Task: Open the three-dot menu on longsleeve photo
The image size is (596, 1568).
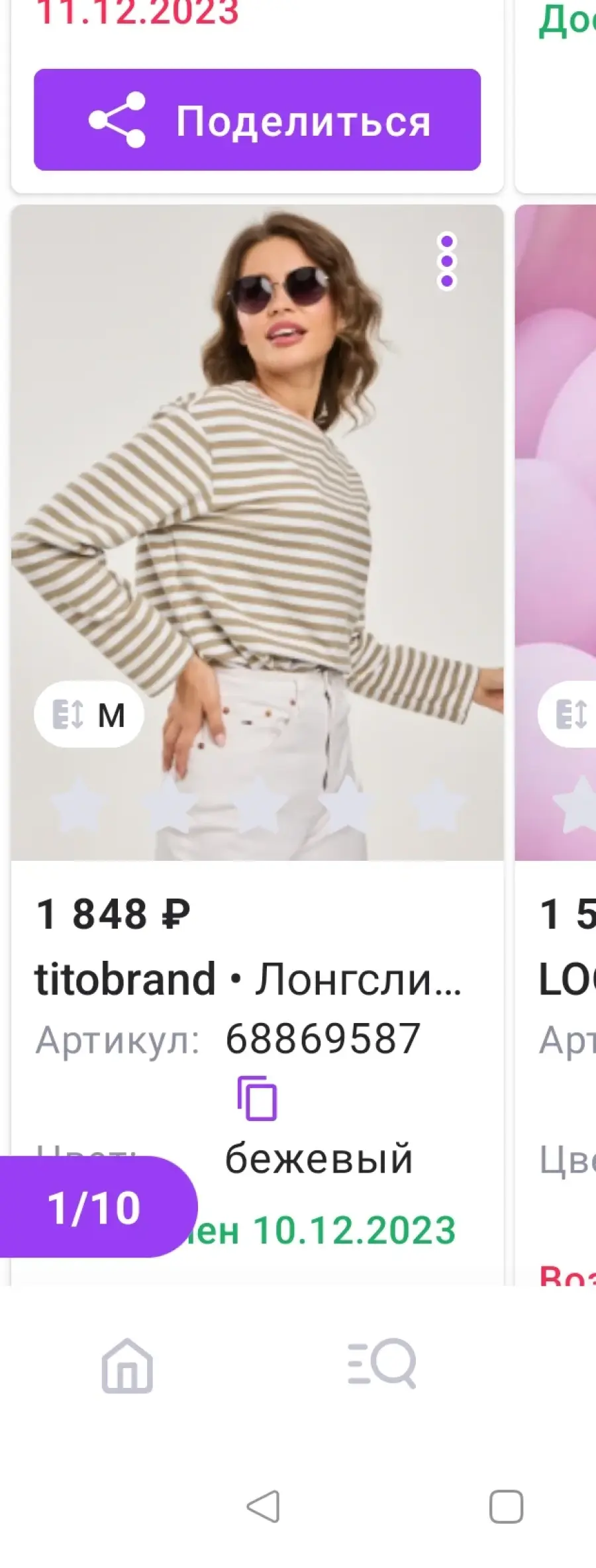Action: (x=447, y=261)
